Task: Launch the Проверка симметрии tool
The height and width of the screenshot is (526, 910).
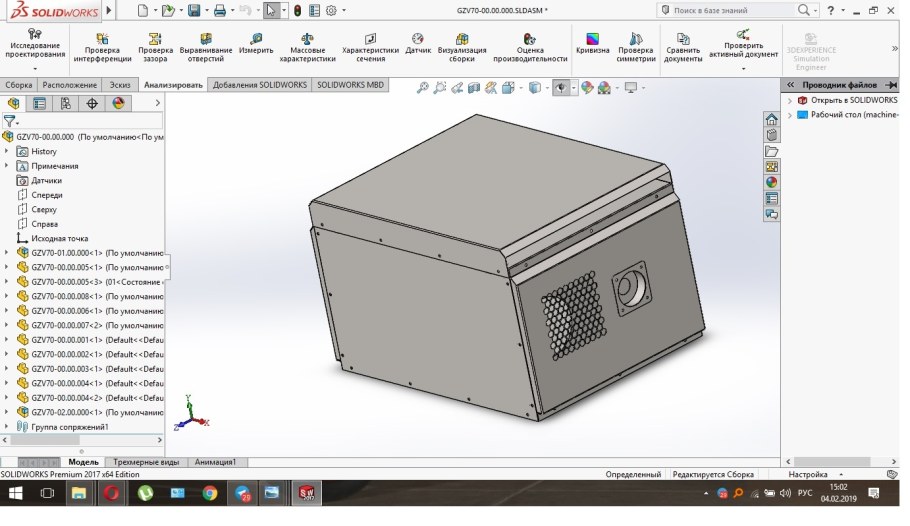Action: pos(635,45)
